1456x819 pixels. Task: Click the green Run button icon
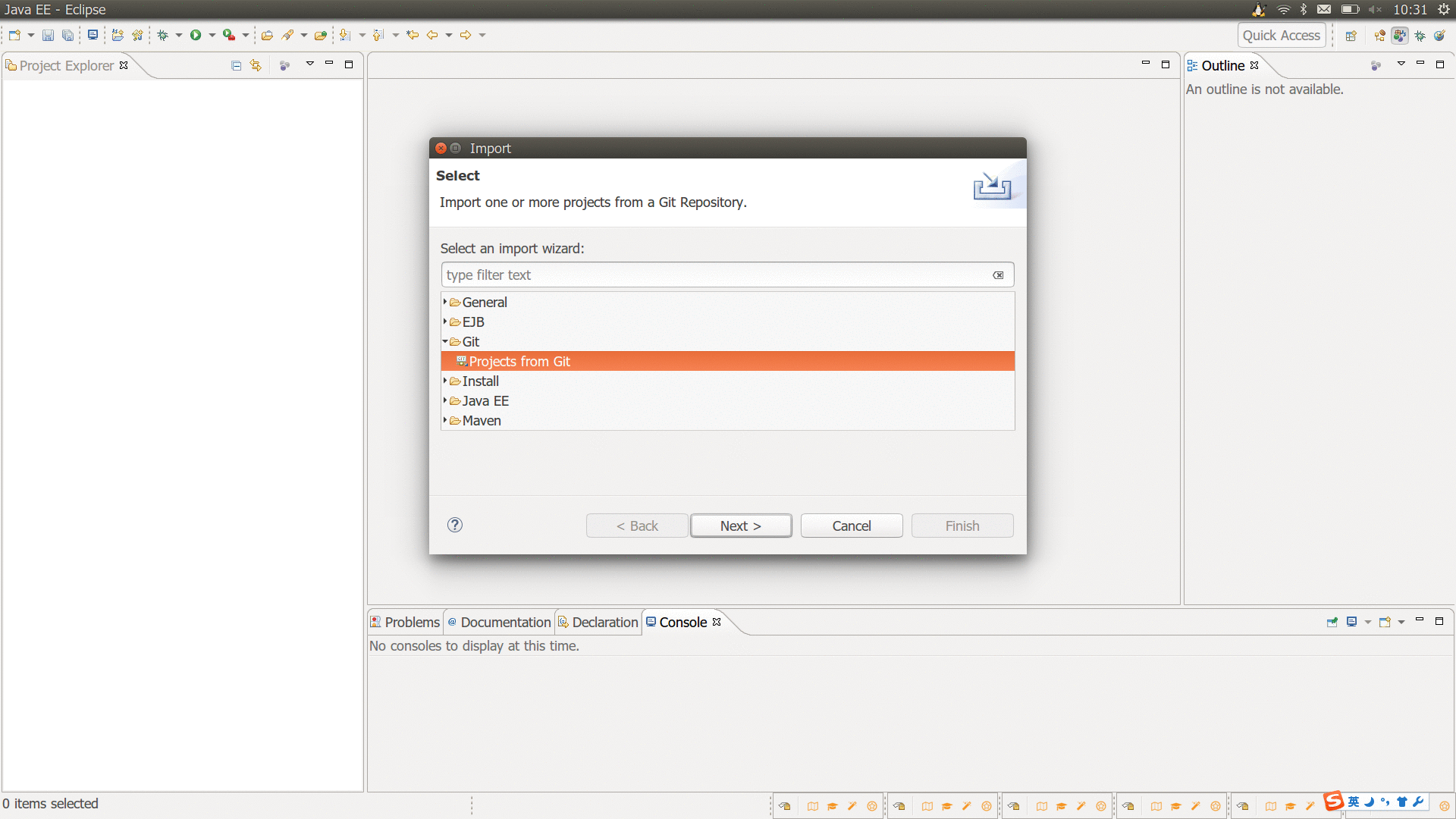click(196, 35)
